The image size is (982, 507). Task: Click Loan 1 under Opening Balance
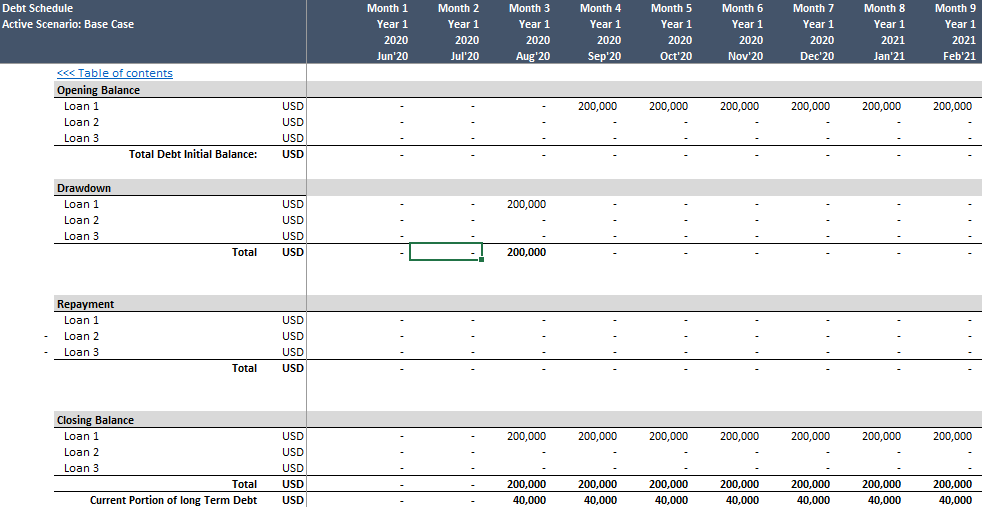(x=81, y=106)
